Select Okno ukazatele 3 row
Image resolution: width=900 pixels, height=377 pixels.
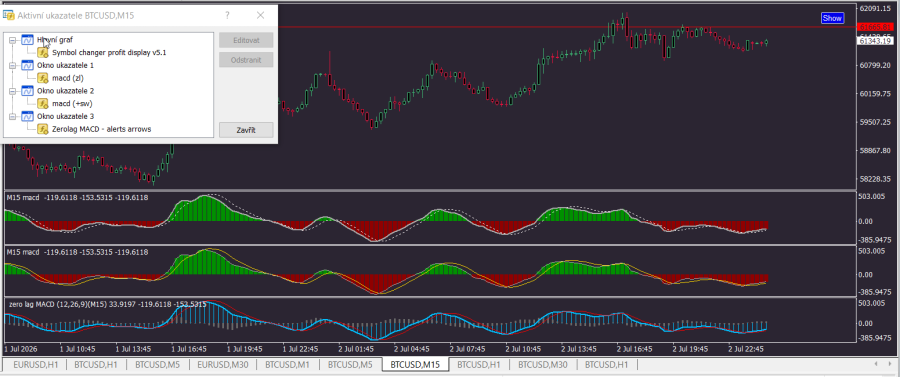pyautogui.click(x=65, y=116)
